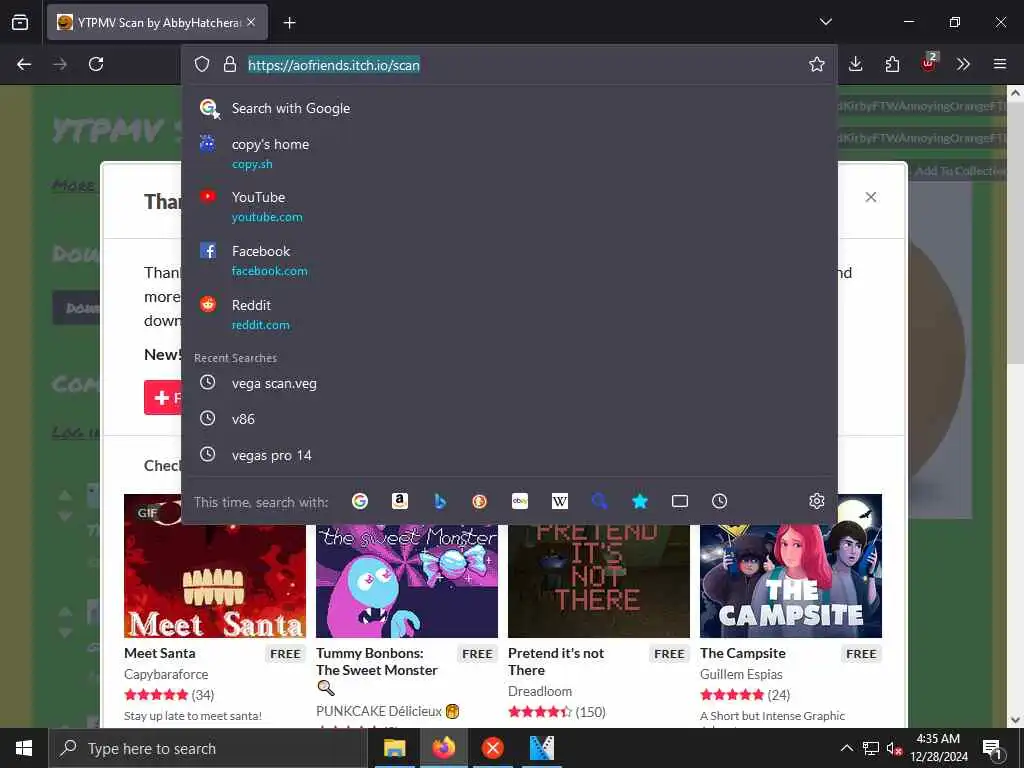This screenshot has height=768, width=1024.
Task: Open the Vegas Pro taskbar icon
Action: [x=541, y=748]
